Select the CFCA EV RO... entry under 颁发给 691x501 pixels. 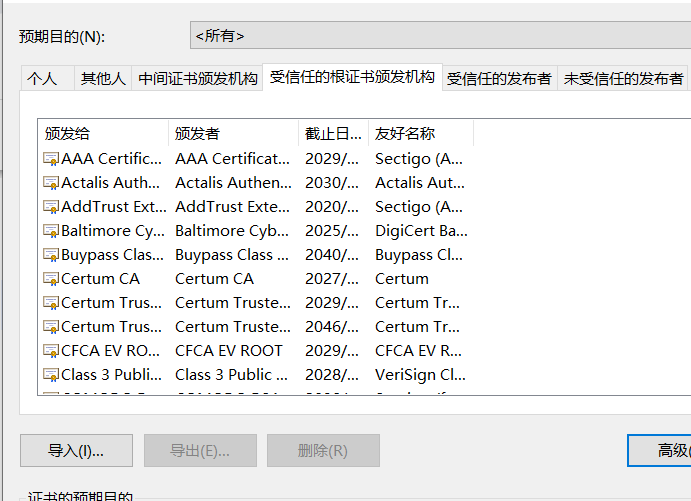point(111,351)
